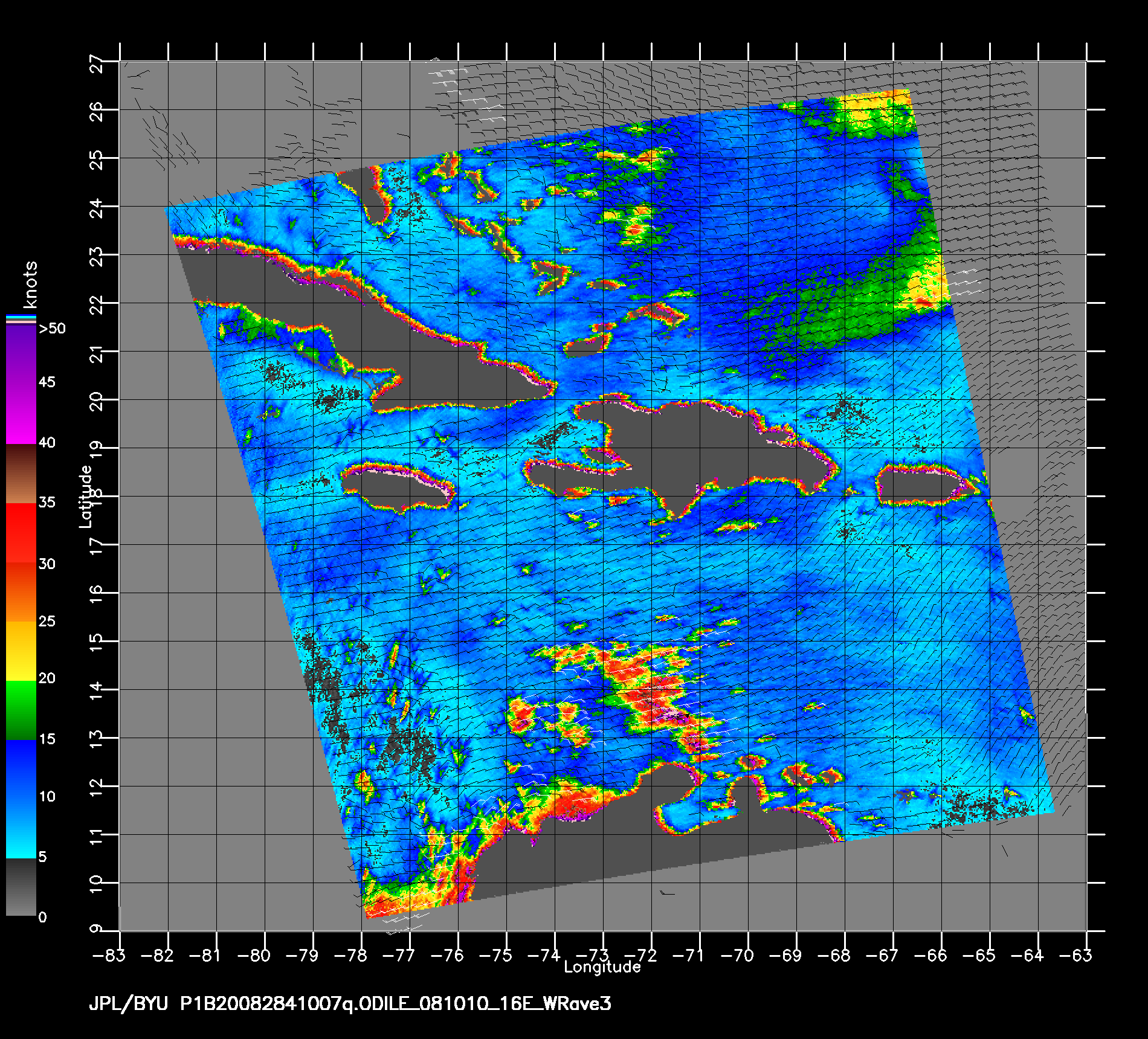The height and width of the screenshot is (1039, 1148).
Task: Click the "22" latitude tick label
Action: 97,304
